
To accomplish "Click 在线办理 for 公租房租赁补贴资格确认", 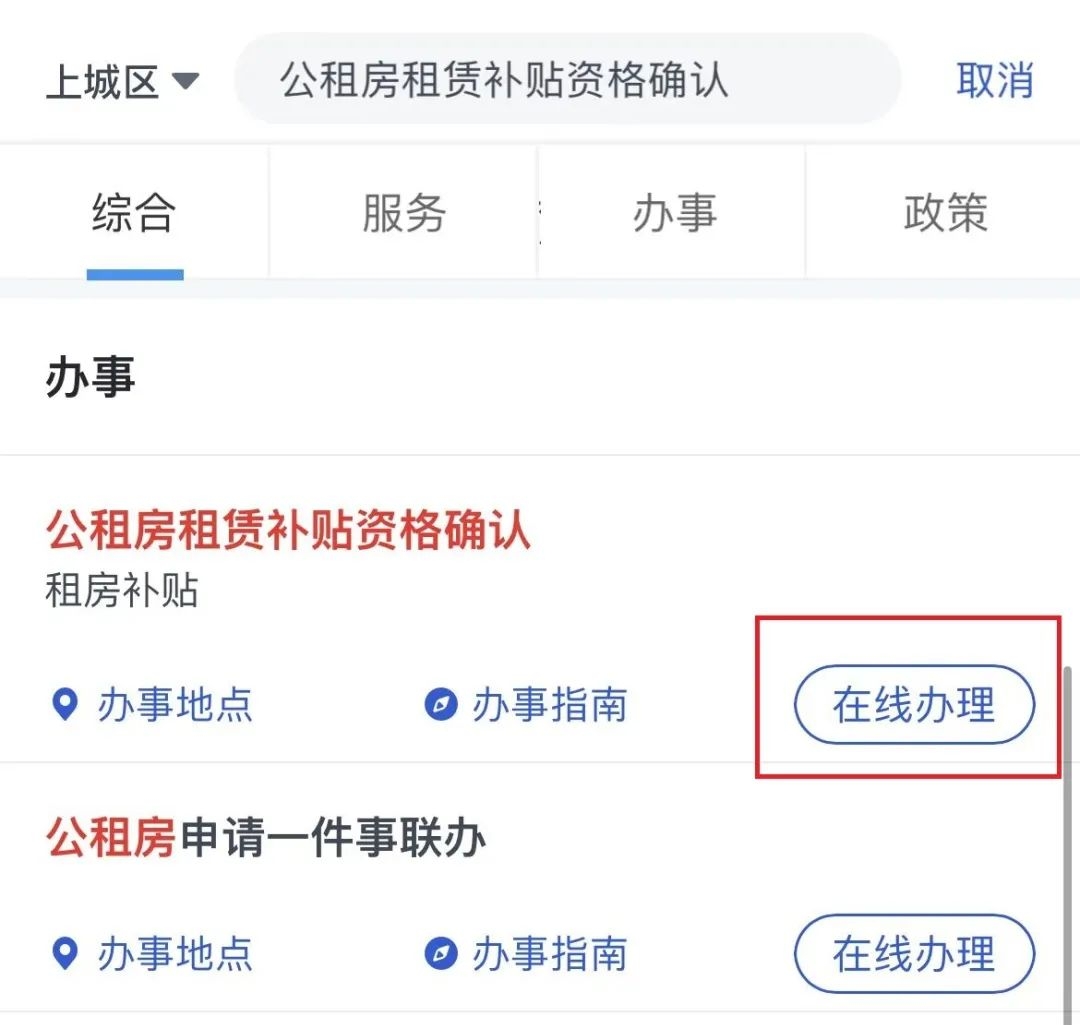I will (x=914, y=704).
